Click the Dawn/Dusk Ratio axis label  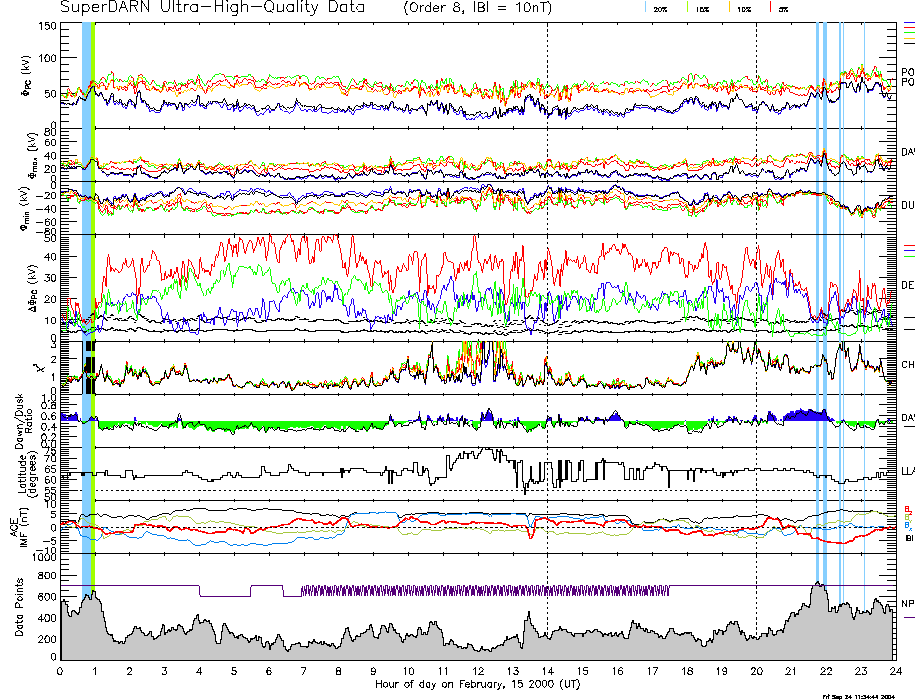pyautogui.click(x=20, y=421)
